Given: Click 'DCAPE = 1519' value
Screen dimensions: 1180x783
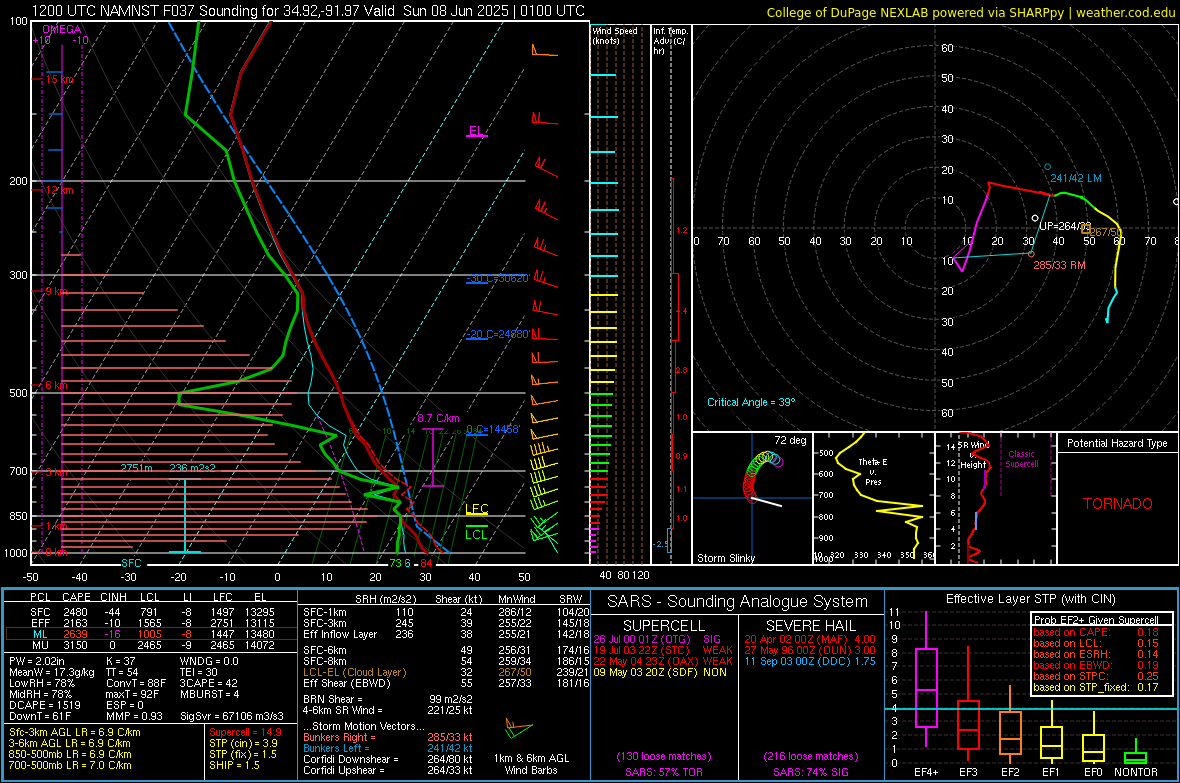Looking at the screenshot, I should pyautogui.click(x=44, y=705).
